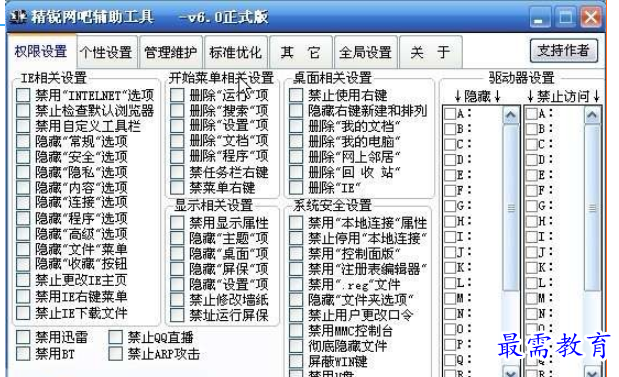Image resolution: width=619 pixels, height=377 pixels.
Task: Enable 禁用显示属性
Action: pos(177,223)
